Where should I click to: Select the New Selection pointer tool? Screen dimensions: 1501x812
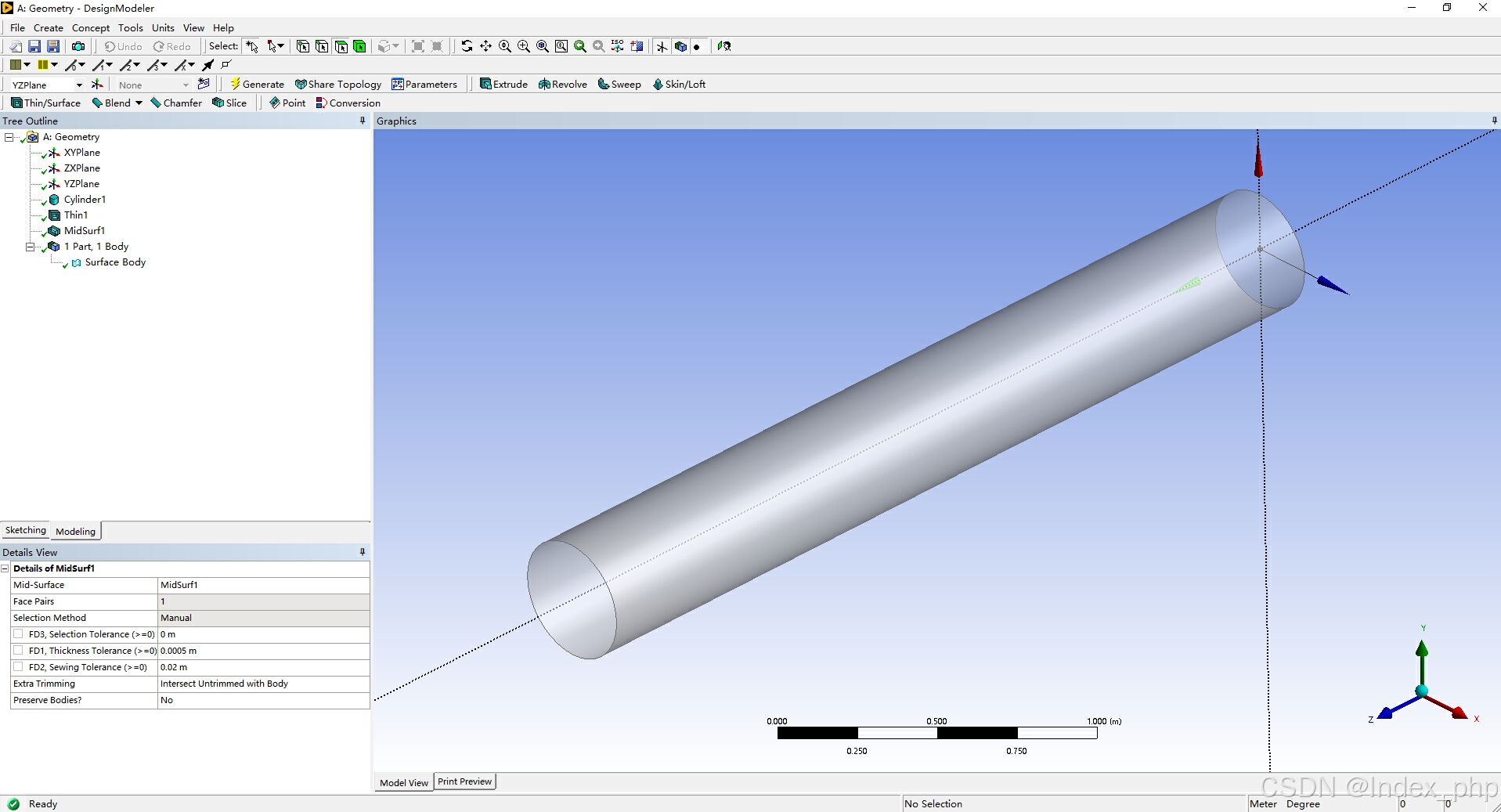click(x=252, y=46)
